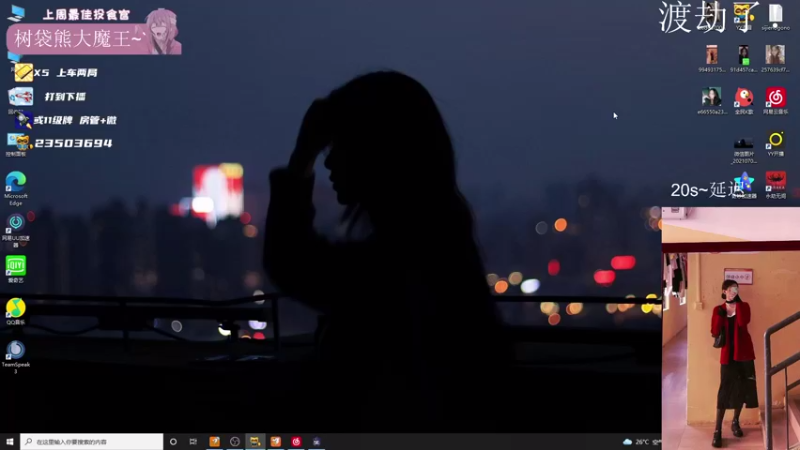Select the 91d457ca image file
This screenshot has height=450, width=800.
[743, 59]
